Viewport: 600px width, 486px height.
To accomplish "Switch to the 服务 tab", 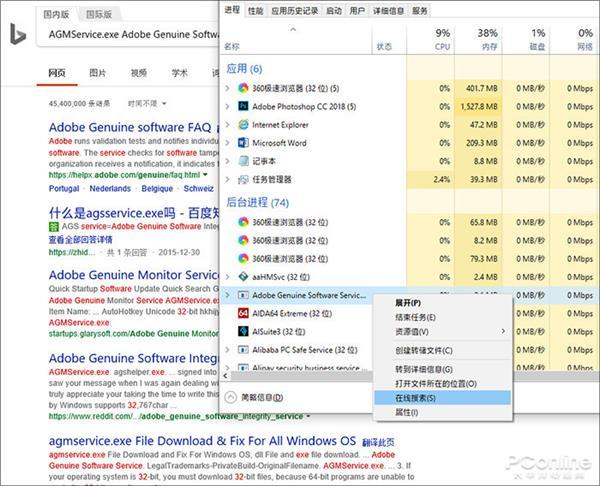I will (419, 11).
